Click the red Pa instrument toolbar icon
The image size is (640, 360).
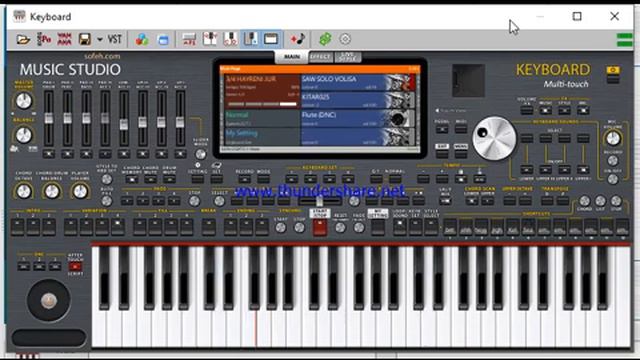coord(44,40)
